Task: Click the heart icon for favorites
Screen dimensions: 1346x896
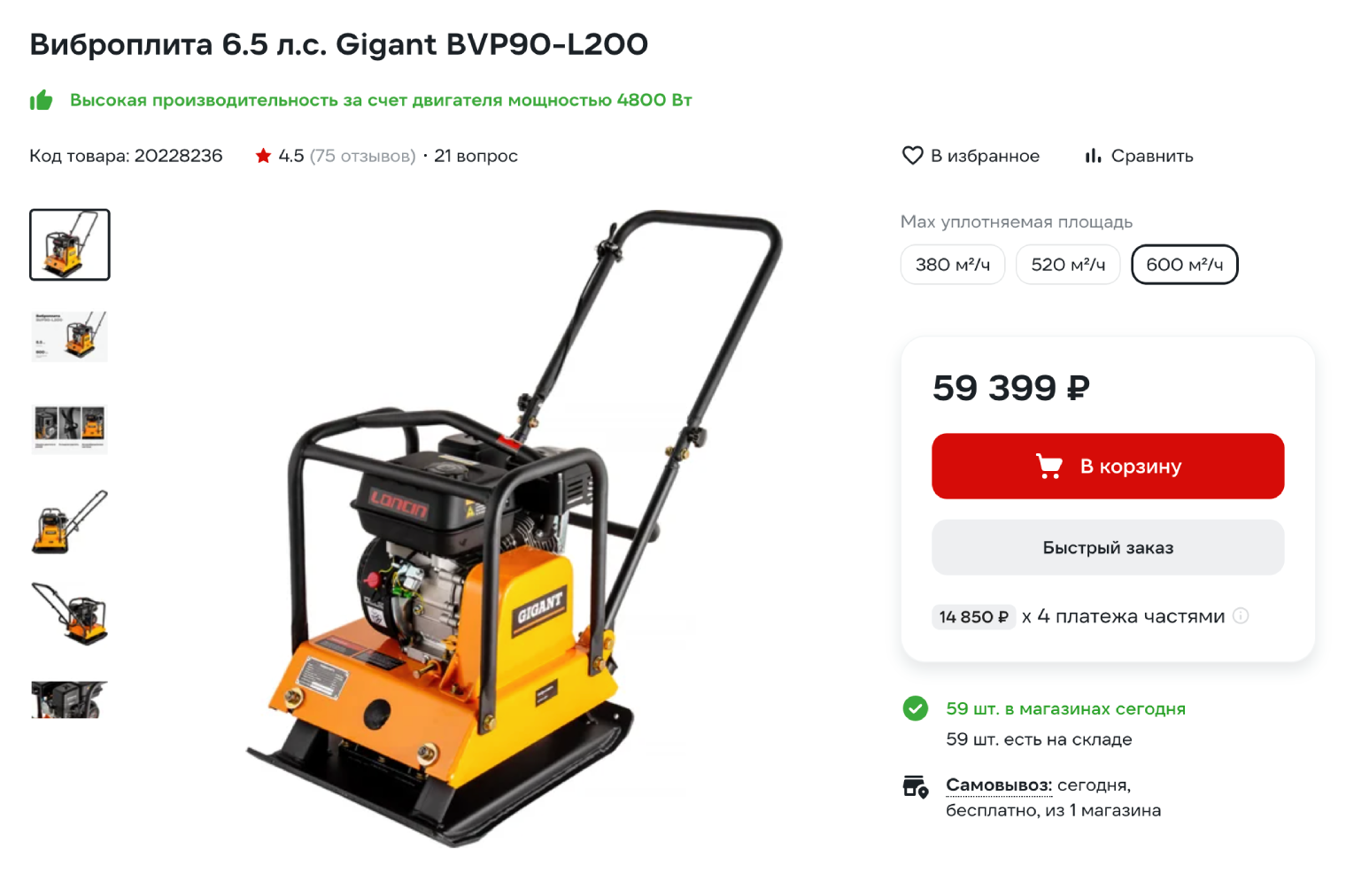Action: 912,156
